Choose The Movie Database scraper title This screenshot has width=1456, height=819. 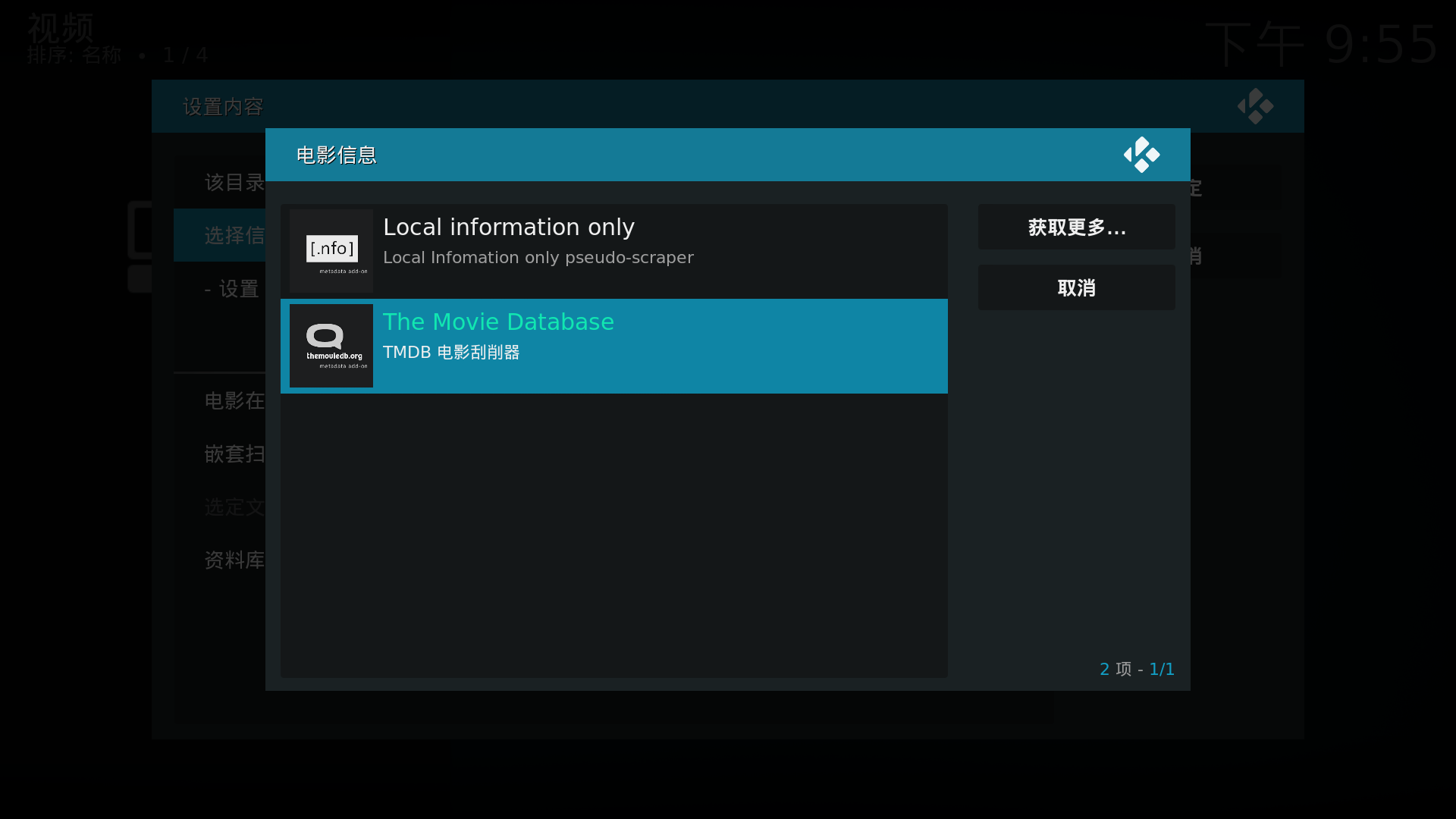coord(498,322)
